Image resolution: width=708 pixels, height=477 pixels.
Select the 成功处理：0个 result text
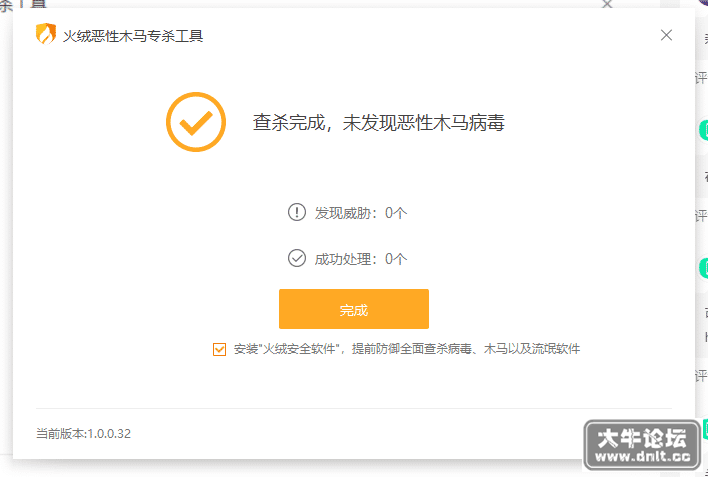361,259
